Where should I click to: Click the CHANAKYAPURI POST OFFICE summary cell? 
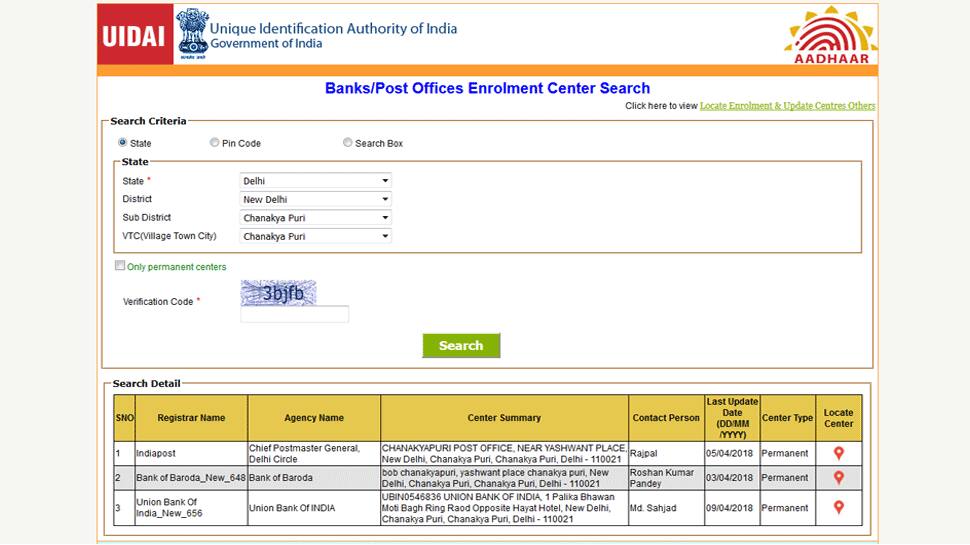click(x=504, y=453)
